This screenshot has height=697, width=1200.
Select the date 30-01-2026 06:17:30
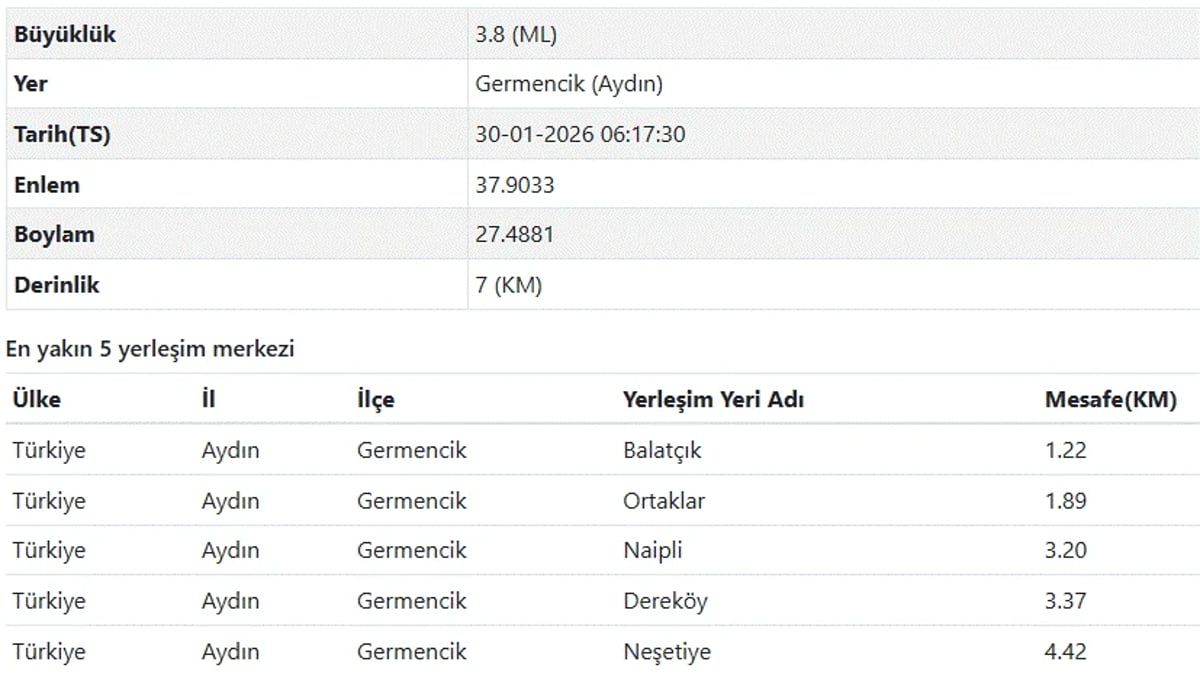(580, 135)
